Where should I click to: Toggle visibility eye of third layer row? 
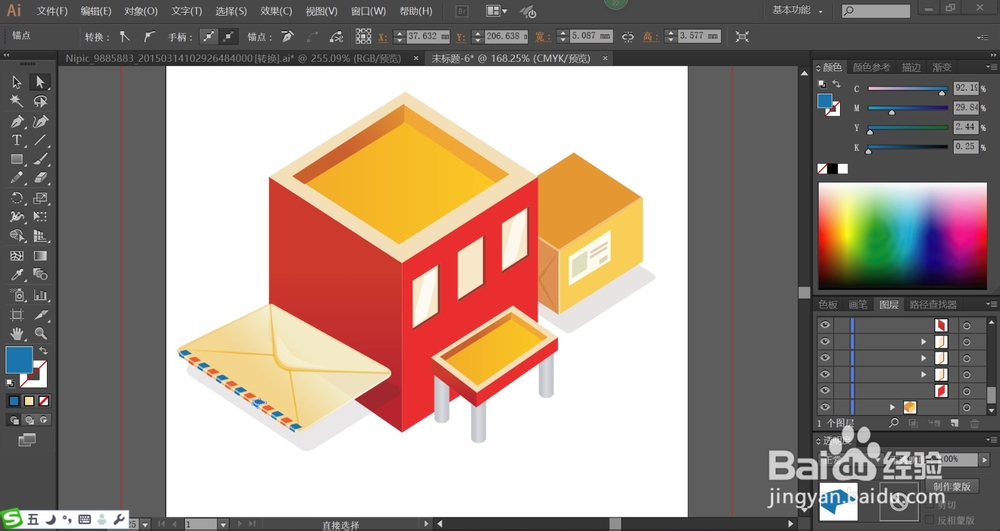coord(825,358)
